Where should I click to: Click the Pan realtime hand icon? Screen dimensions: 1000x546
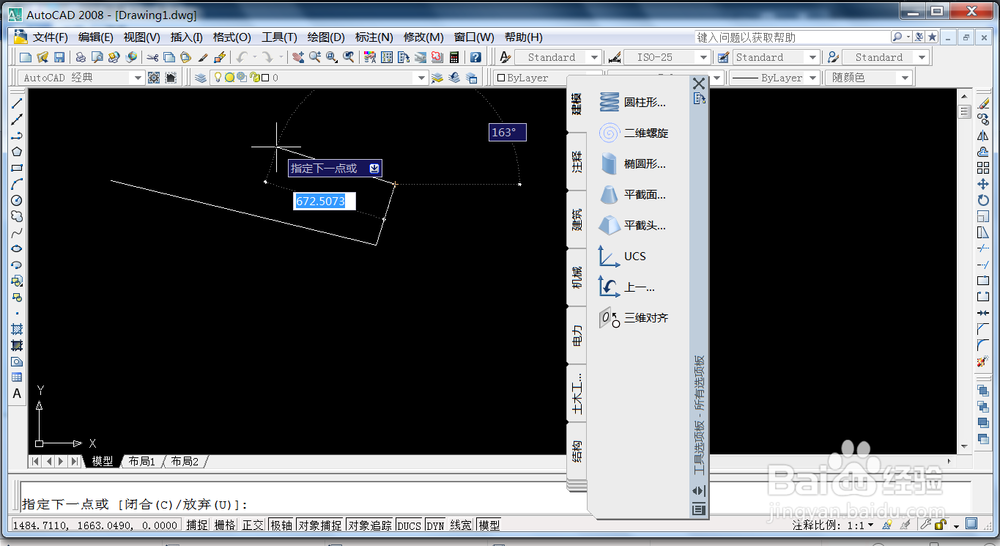click(298, 57)
